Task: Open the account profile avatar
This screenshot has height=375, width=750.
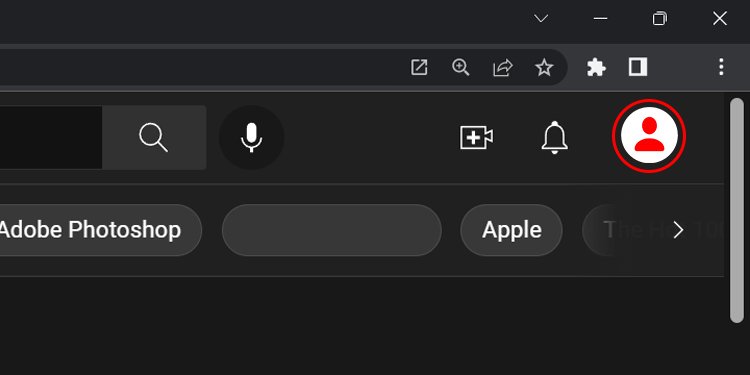Action: (x=649, y=136)
